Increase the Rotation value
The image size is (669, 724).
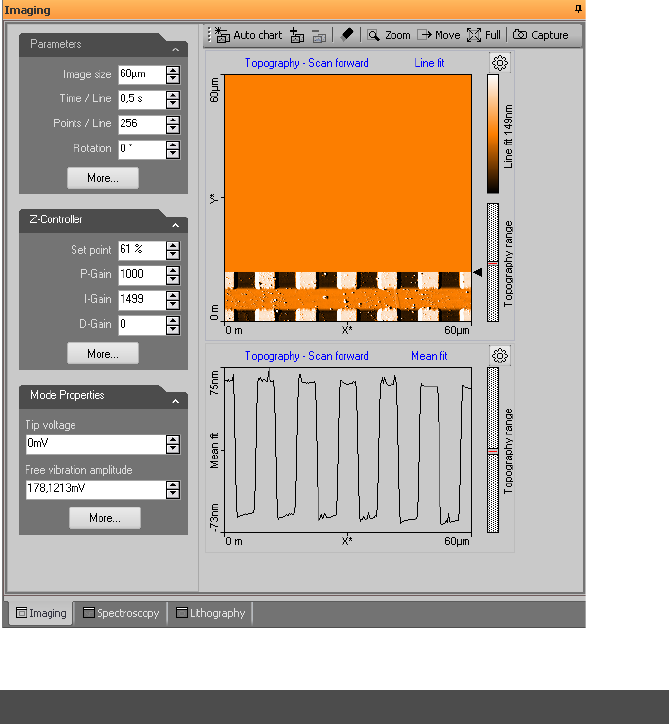coord(173,145)
